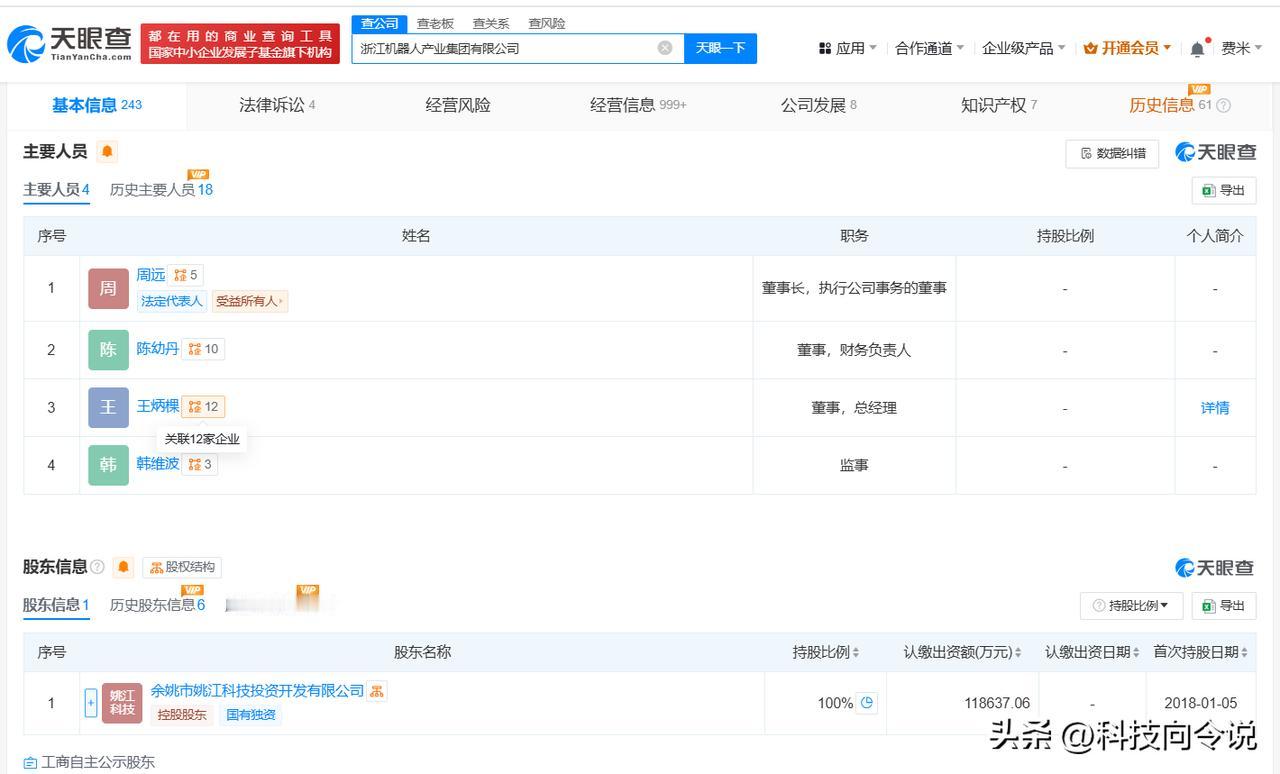1280x774 pixels.
Task: Click the bell icon beside 主要人员 heading
Action: [x=108, y=152]
